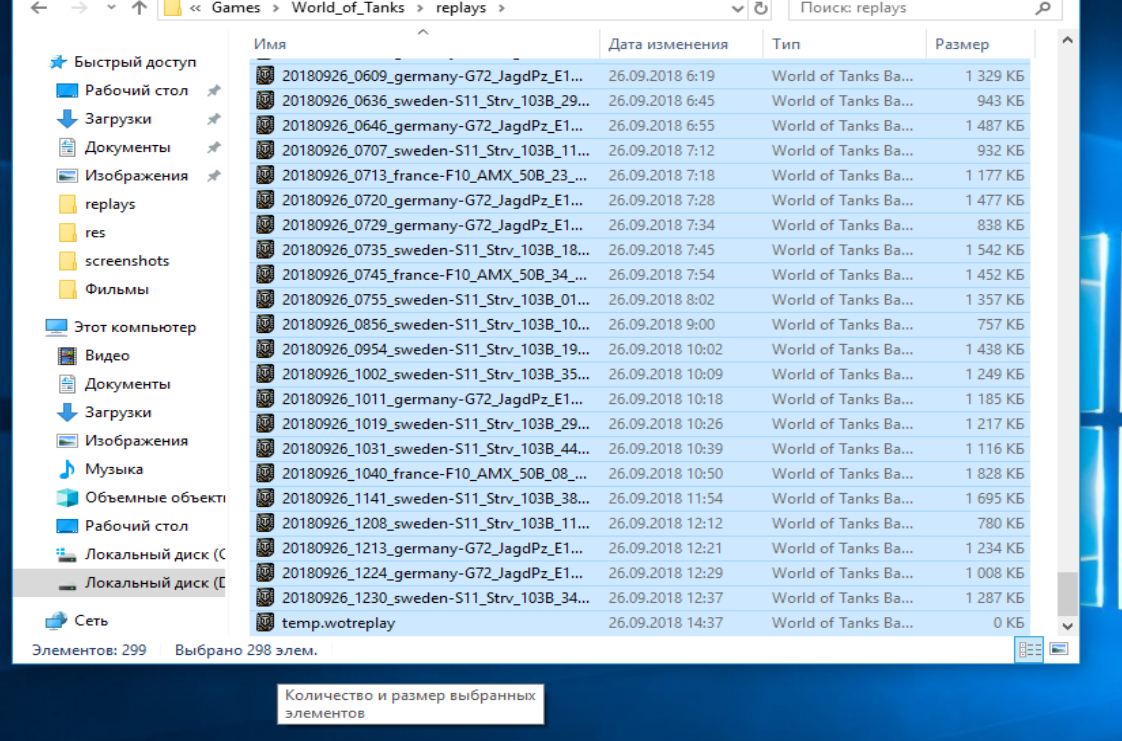This screenshot has width=1122, height=741.
Task: Open screenshots folder in the sidebar
Action: [x=127, y=260]
